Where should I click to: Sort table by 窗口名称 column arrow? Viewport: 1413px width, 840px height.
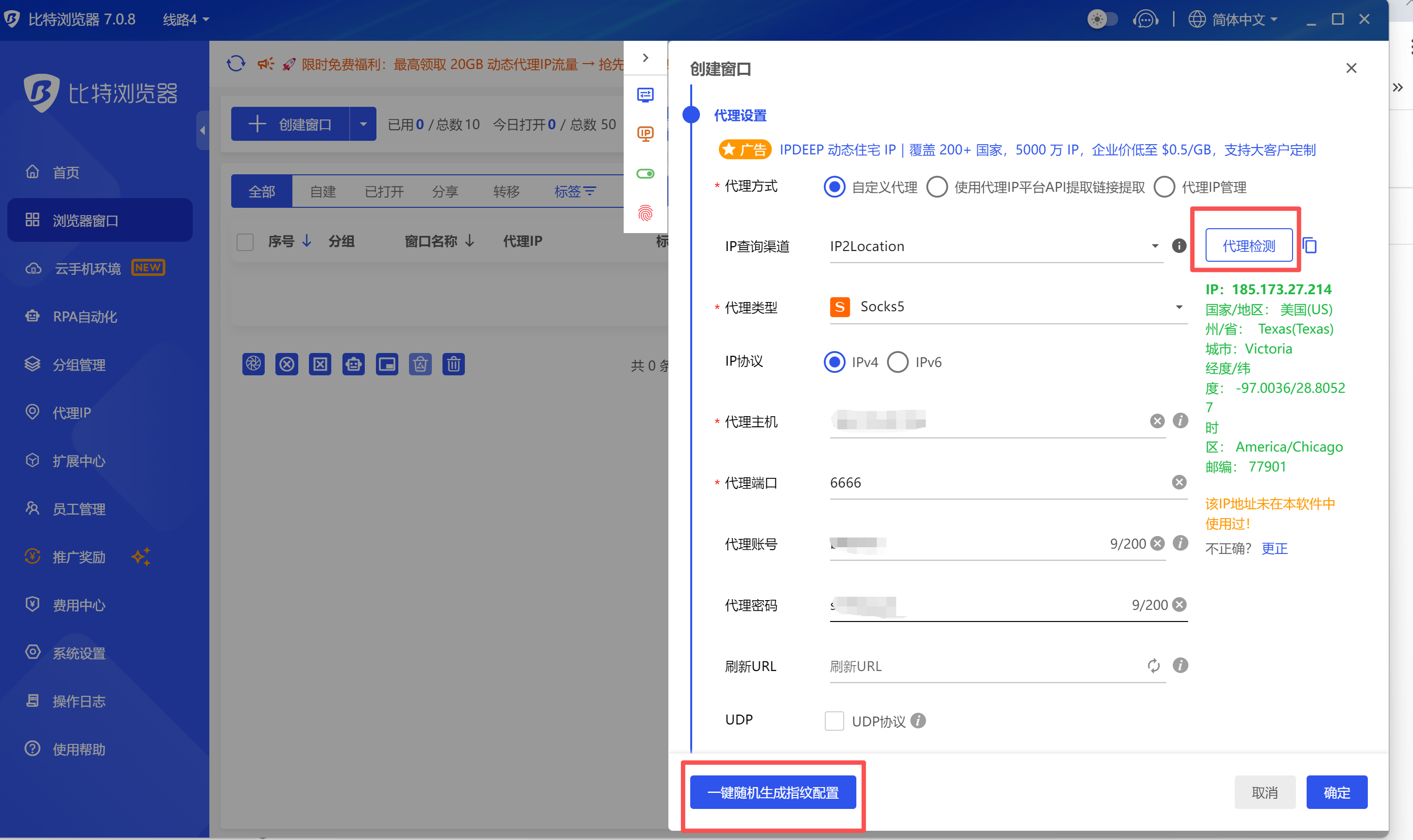point(470,241)
